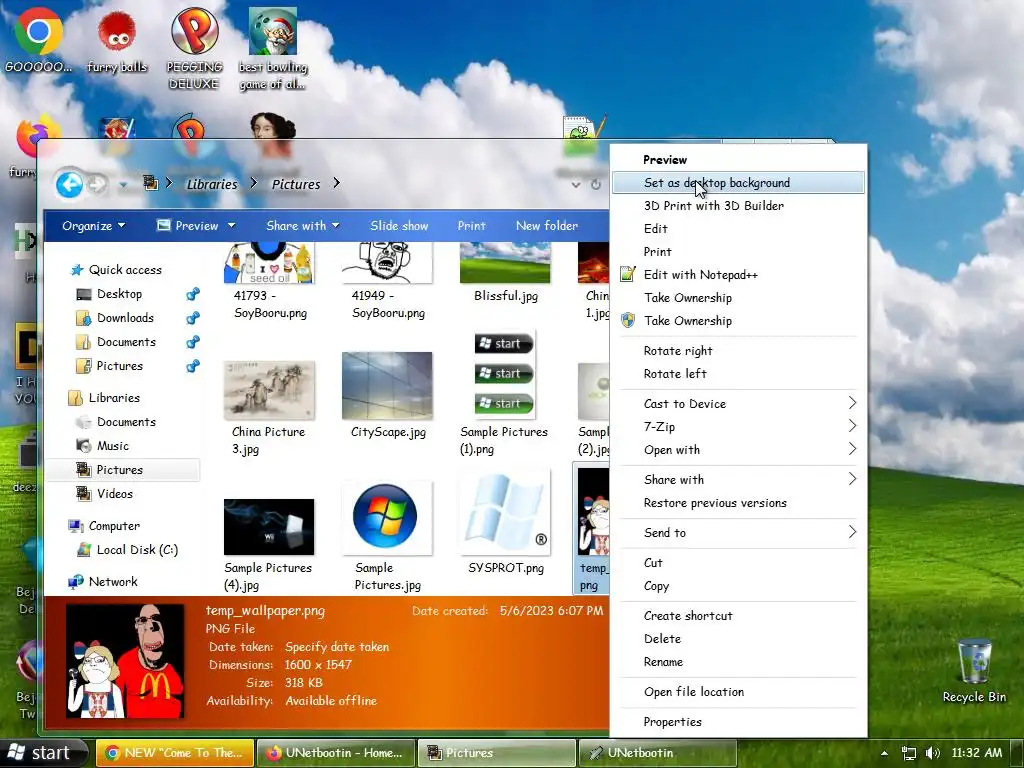Click the Explorer forward arrow
1024x768 pixels.
click(97, 185)
